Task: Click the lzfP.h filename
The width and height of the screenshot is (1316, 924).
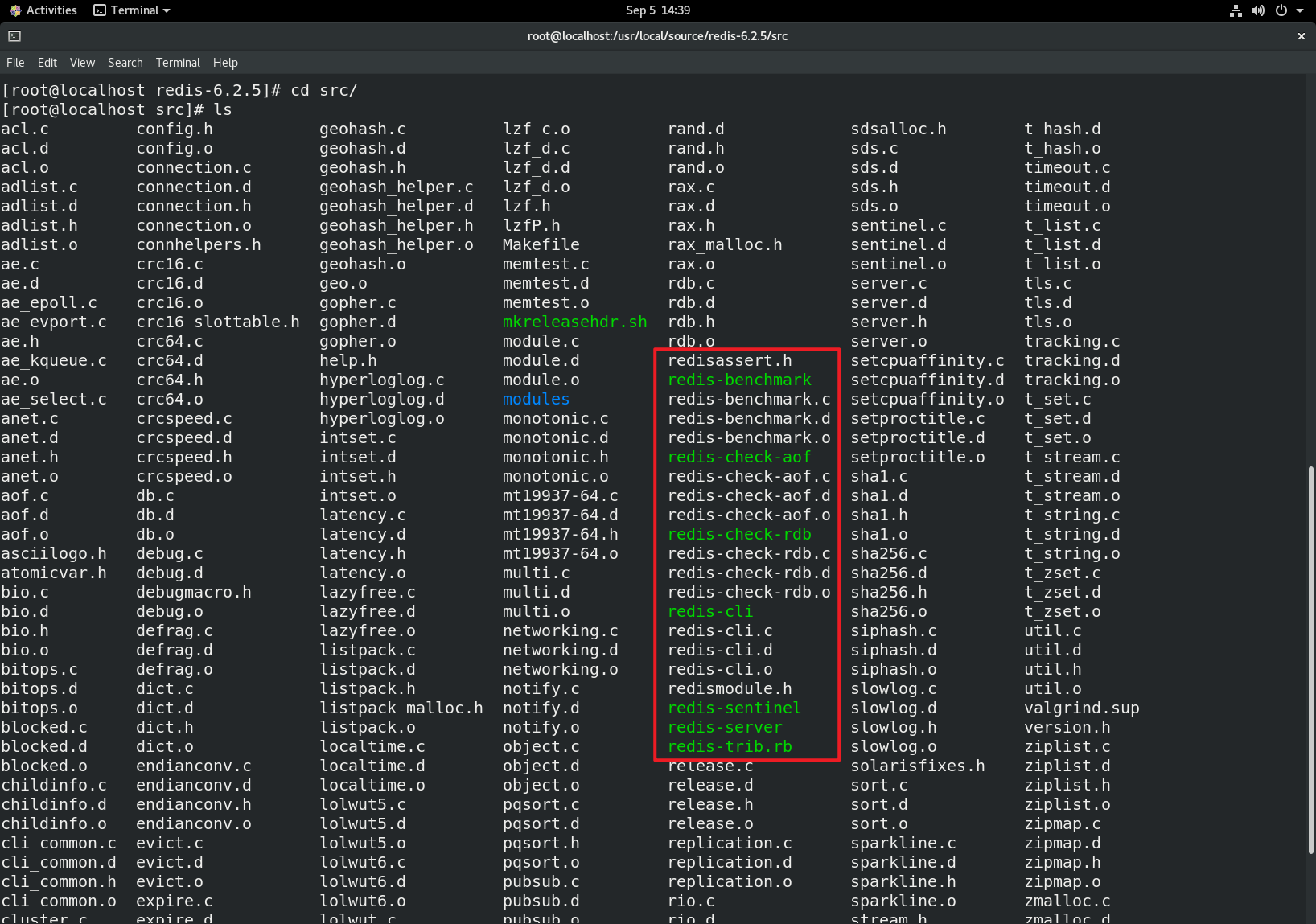Action: (531, 225)
